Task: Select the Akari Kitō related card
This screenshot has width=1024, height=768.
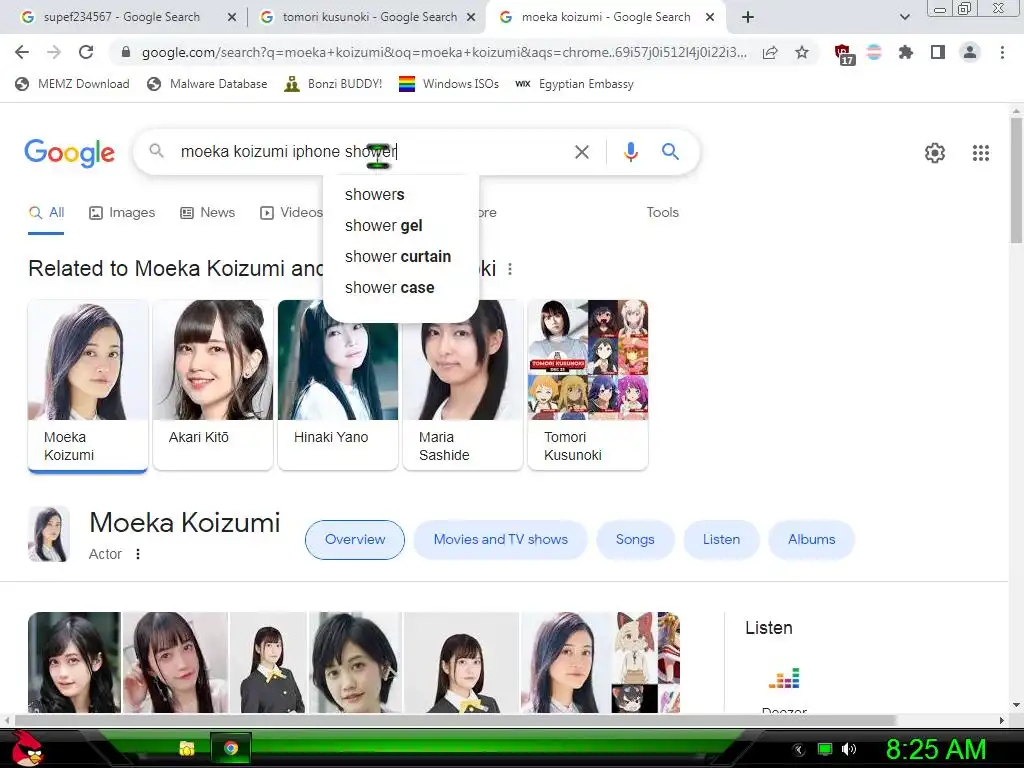Action: 213,385
